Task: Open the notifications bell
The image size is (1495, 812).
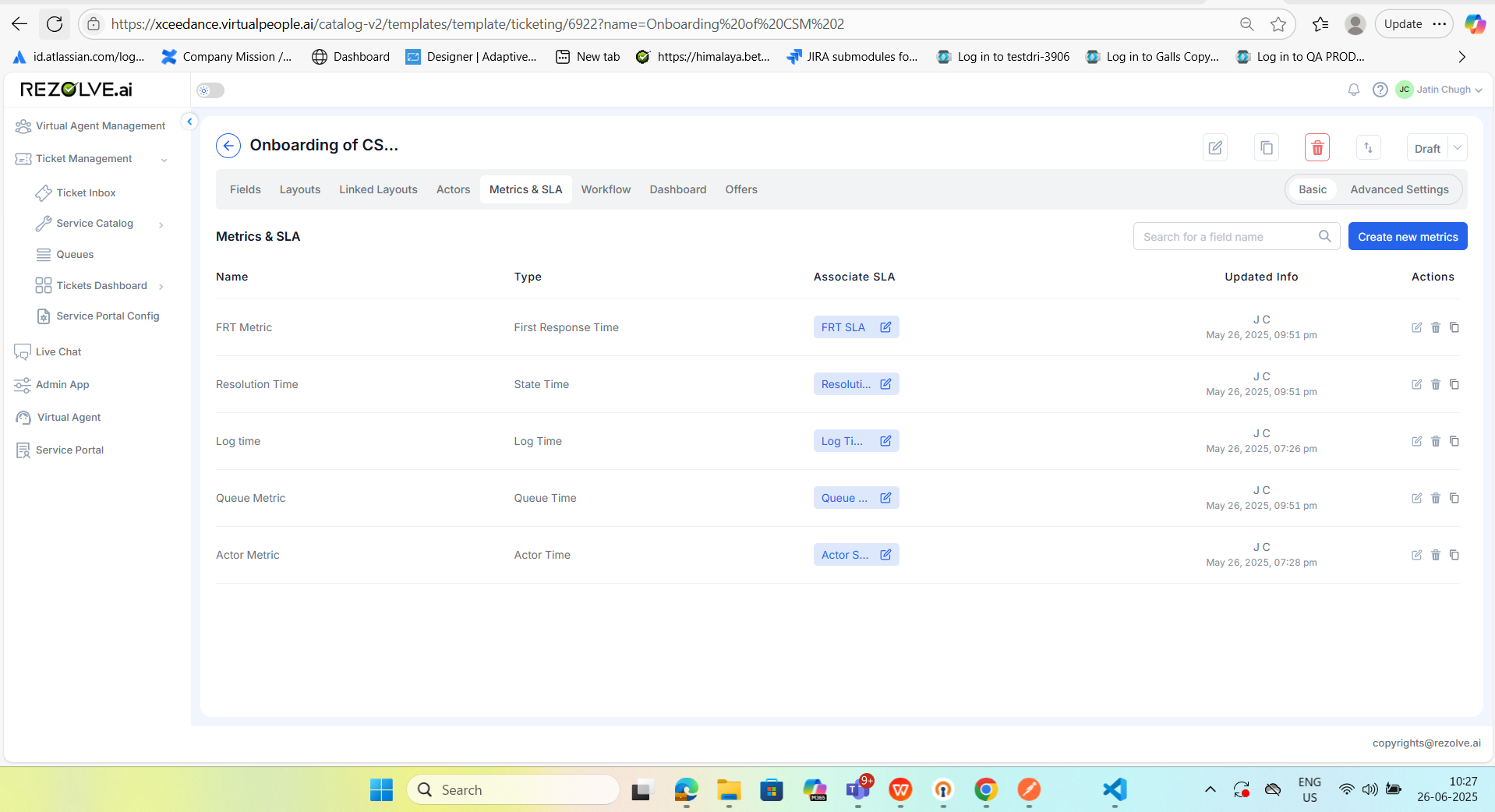Action: tap(1354, 90)
